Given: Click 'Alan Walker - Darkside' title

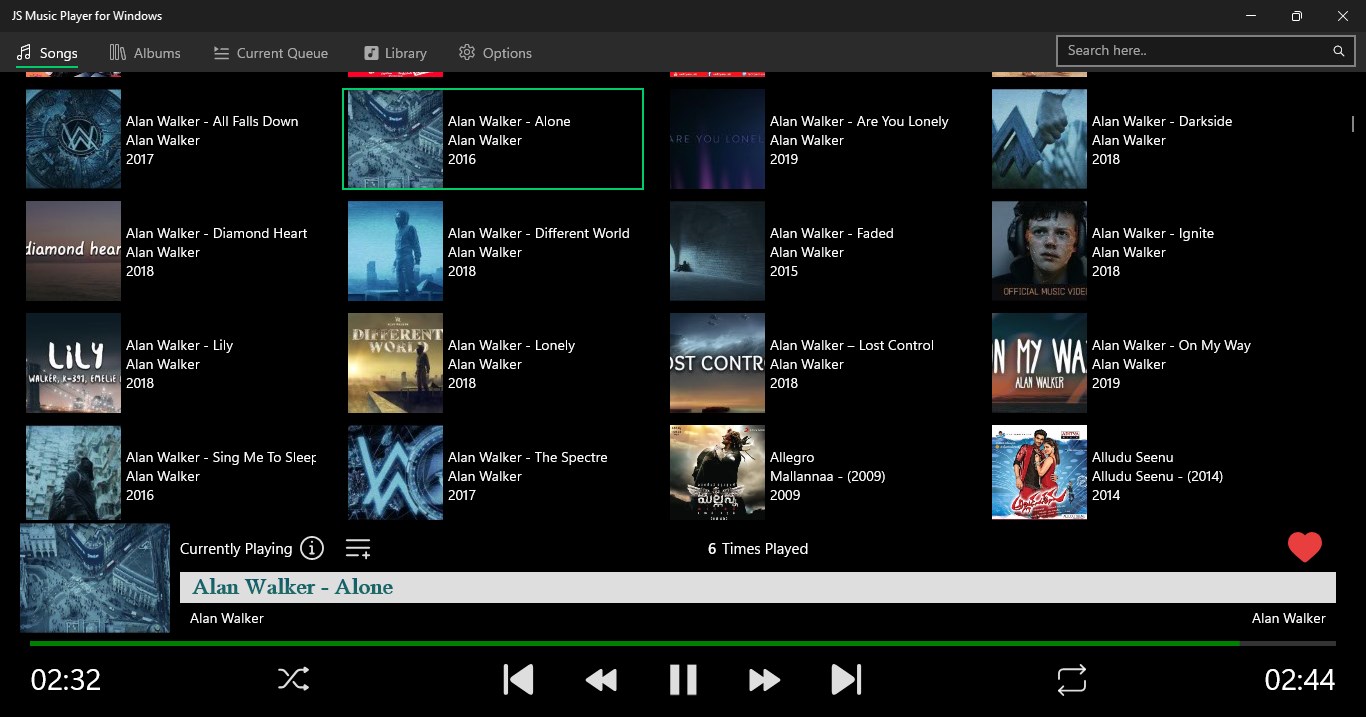Looking at the screenshot, I should tap(1162, 121).
